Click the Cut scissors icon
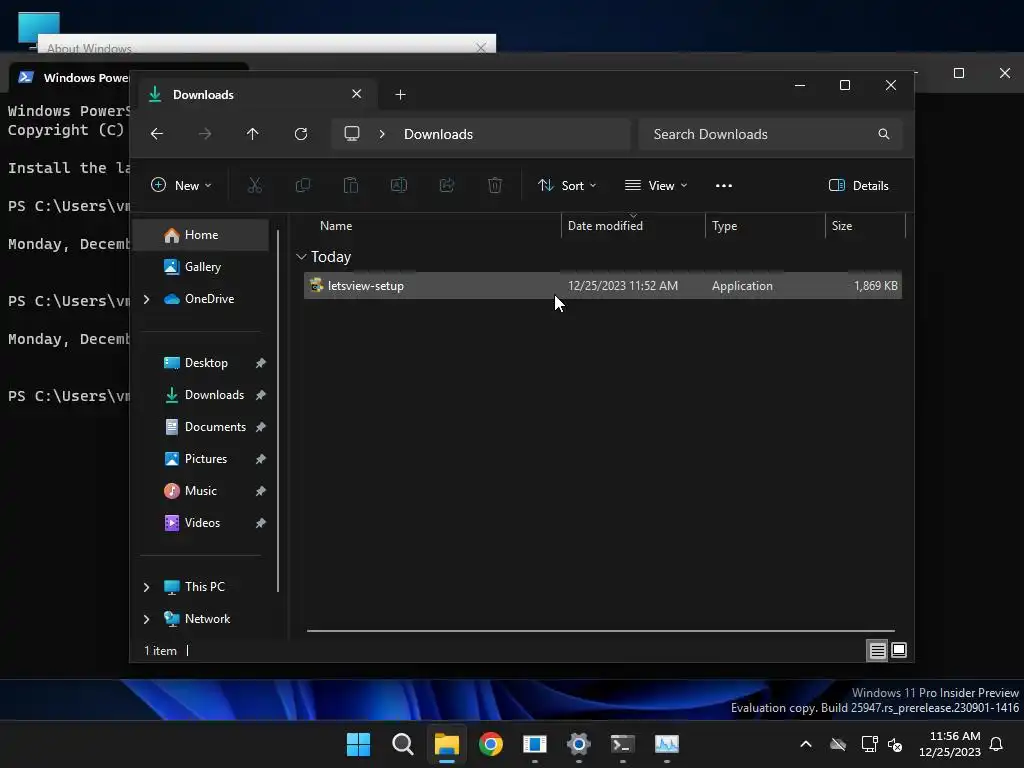Screen dimensions: 1024x768 (x=255, y=185)
